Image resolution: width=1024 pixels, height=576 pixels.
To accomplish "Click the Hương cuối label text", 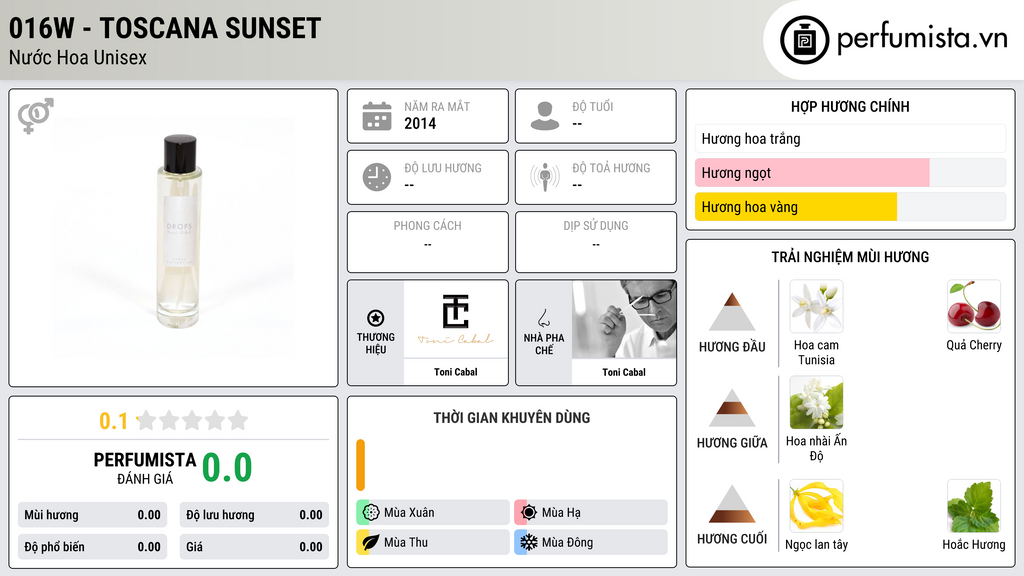I will pyautogui.click(x=732, y=539).
